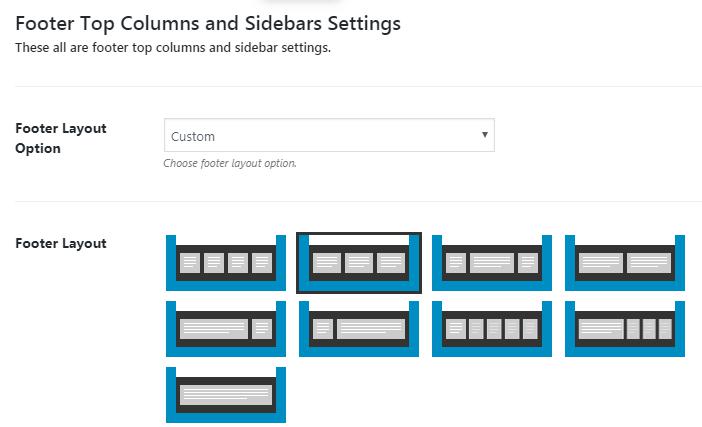Select the two equal columns footer layout
This screenshot has height=427, width=702.
click(x=625, y=263)
